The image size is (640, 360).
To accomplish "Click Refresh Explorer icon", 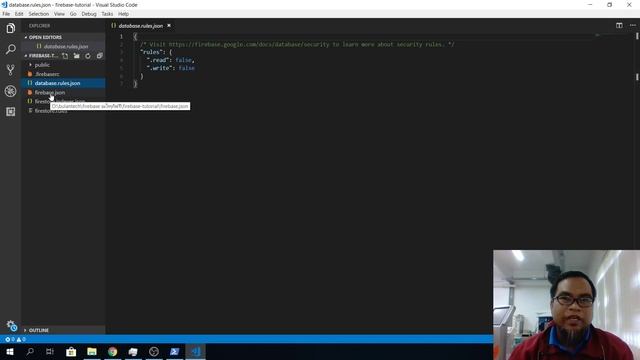I will pyautogui.click(x=88, y=56).
